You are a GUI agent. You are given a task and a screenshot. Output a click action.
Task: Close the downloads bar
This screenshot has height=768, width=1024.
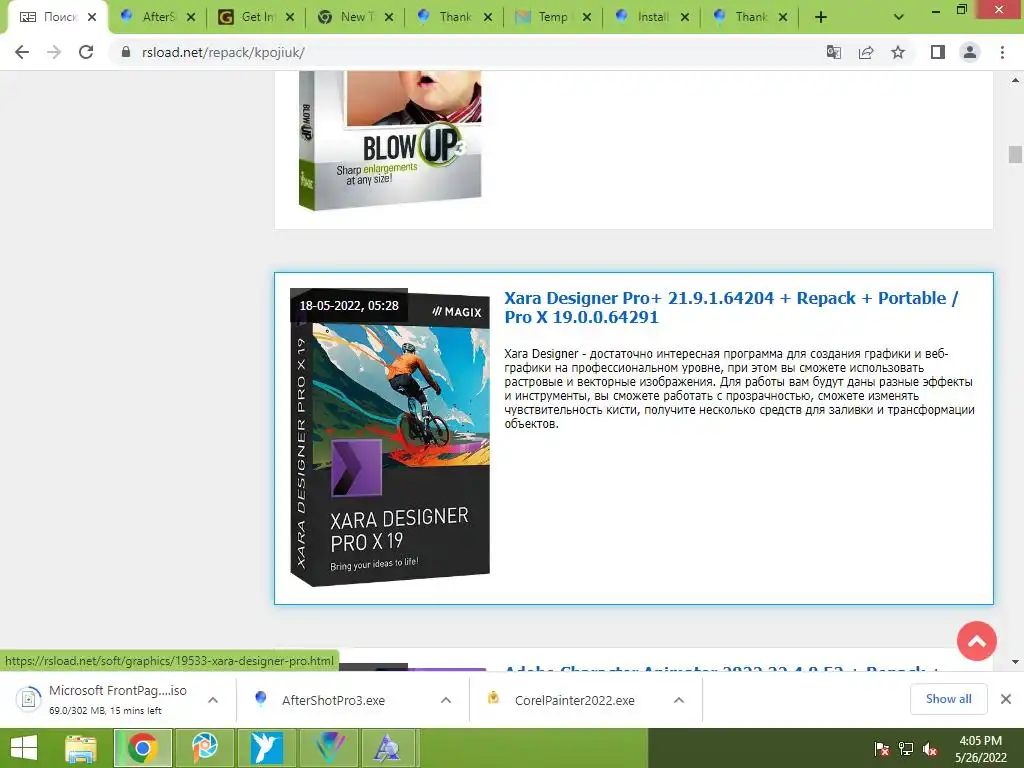click(x=1006, y=699)
